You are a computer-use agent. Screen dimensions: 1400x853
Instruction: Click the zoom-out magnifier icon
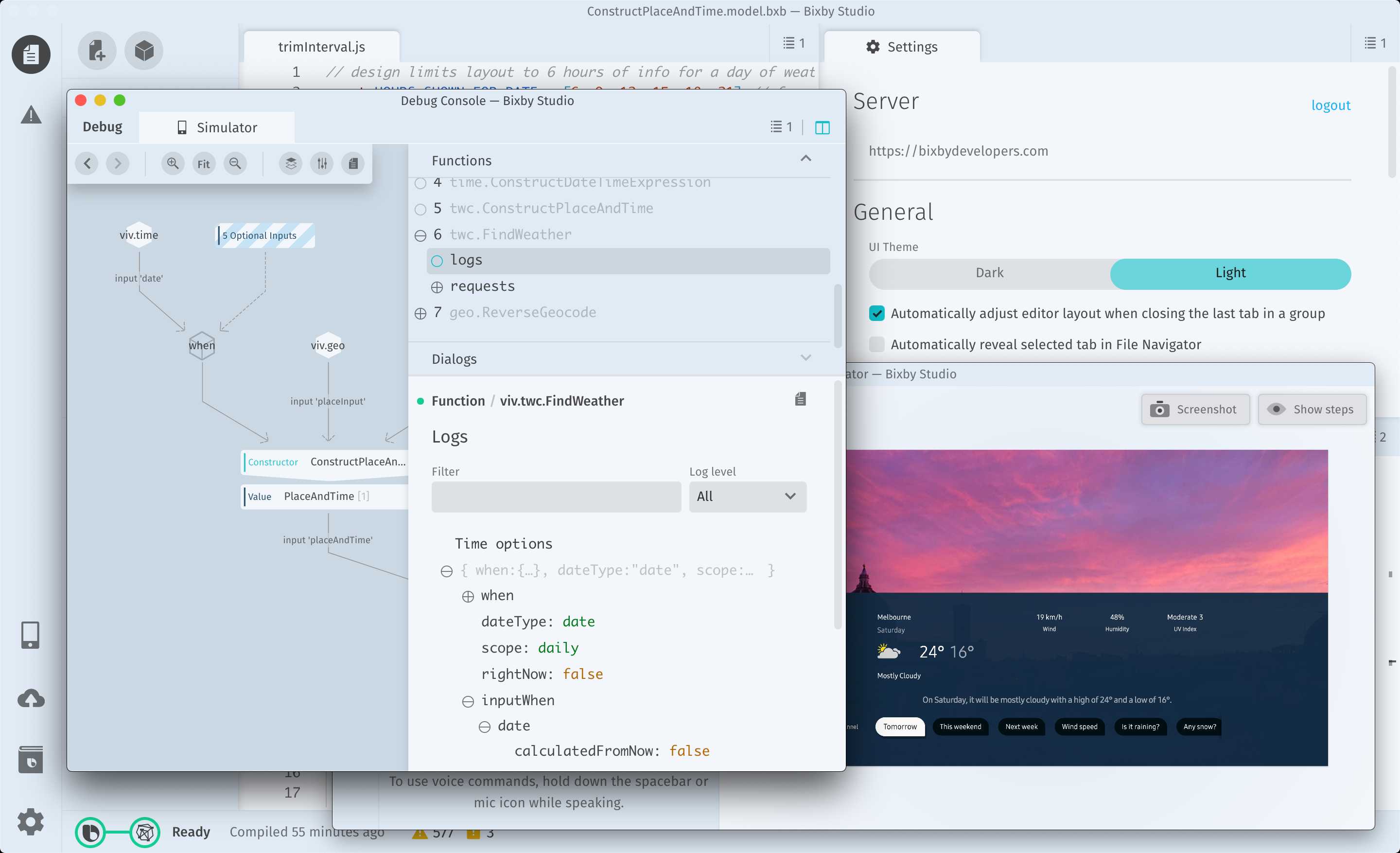[235, 163]
